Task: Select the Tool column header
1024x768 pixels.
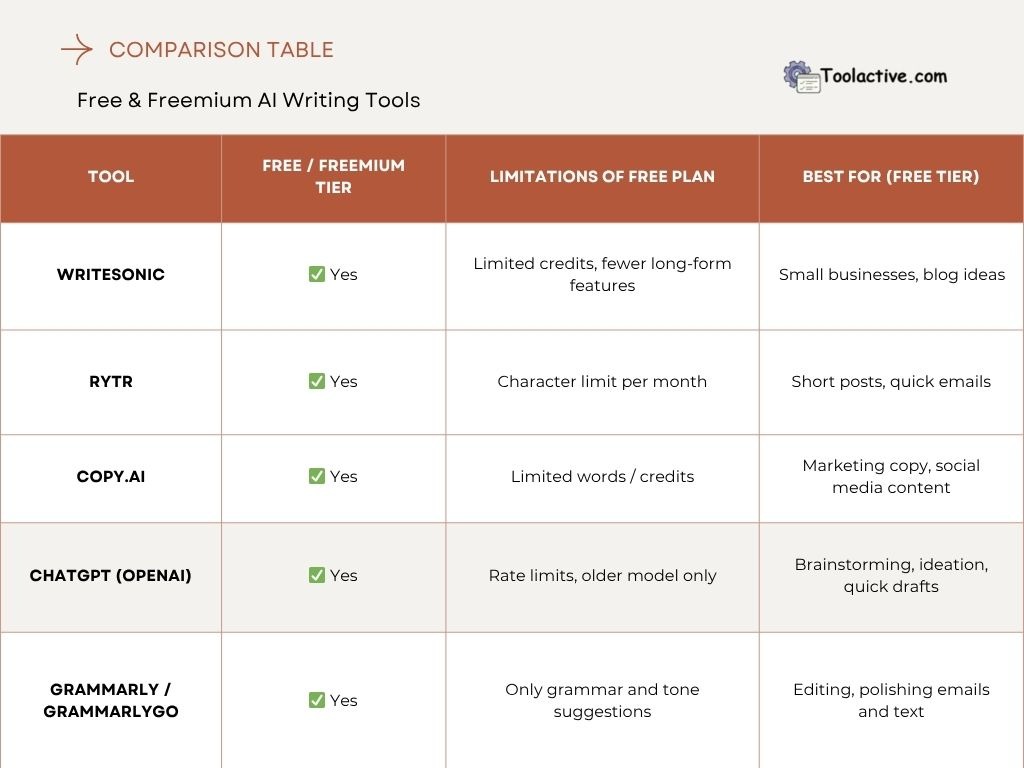Action: (x=111, y=177)
